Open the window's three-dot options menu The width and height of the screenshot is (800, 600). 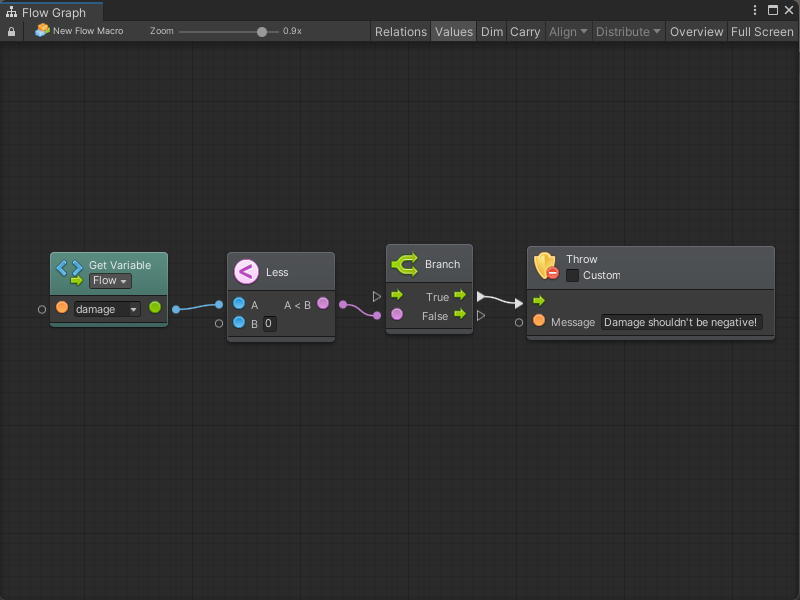[755, 10]
